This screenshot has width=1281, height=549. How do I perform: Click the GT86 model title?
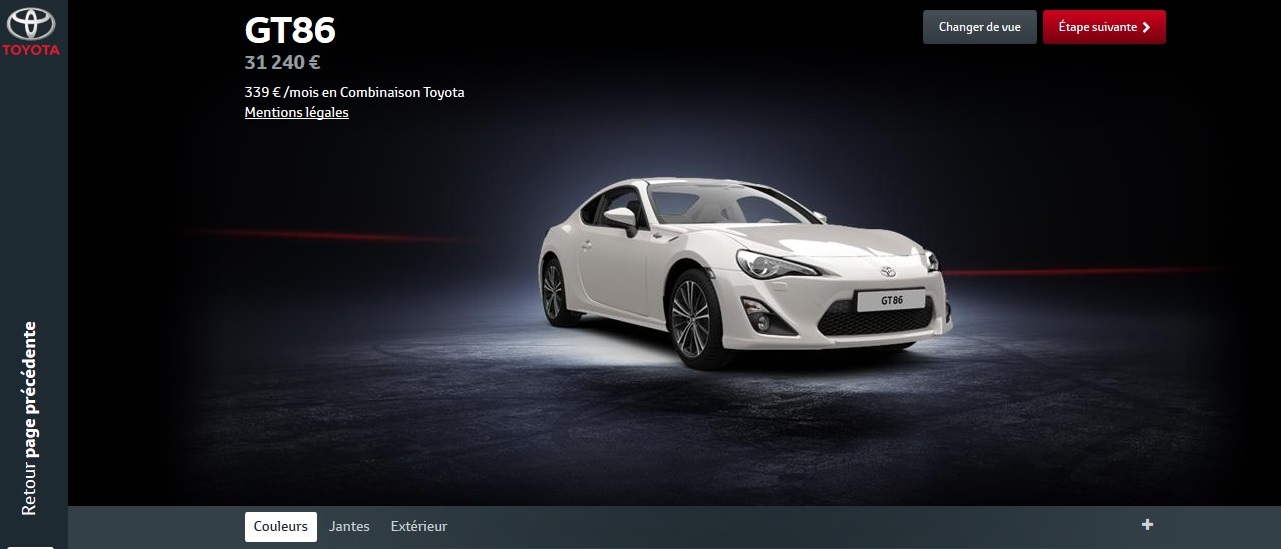click(x=290, y=30)
